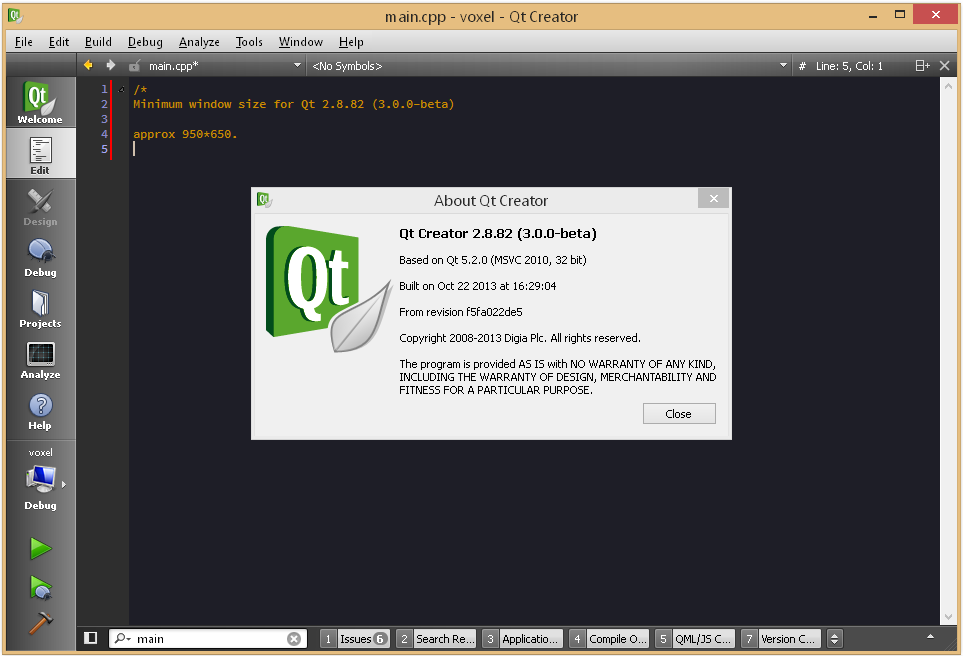Open the output pane selector stepper
Image resolution: width=963 pixels, height=656 pixels.
point(834,639)
